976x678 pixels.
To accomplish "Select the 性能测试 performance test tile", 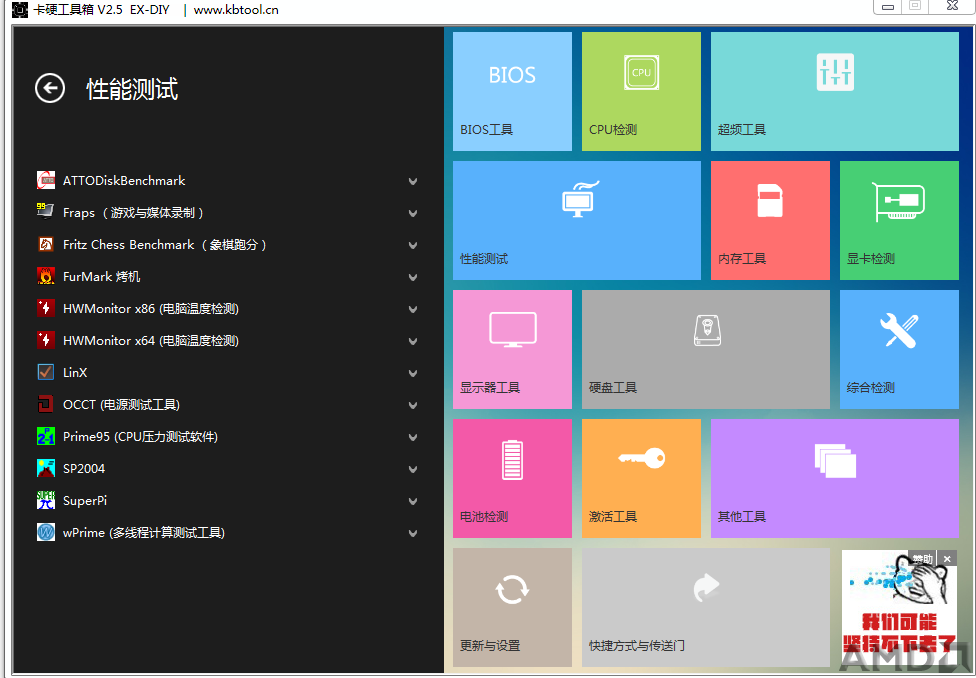I will coord(577,220).
